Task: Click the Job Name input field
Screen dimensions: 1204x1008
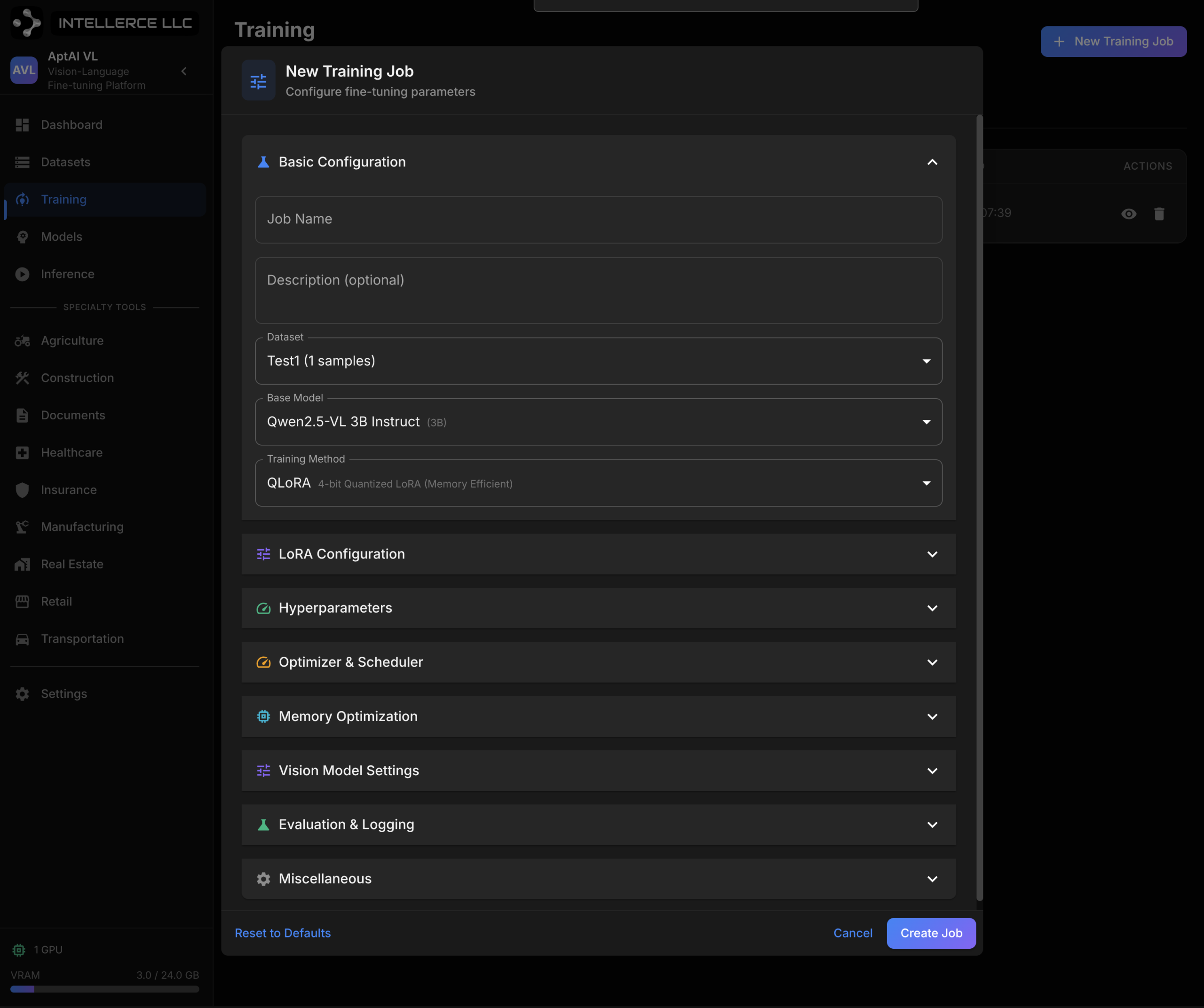Action: tap(599, 220)
